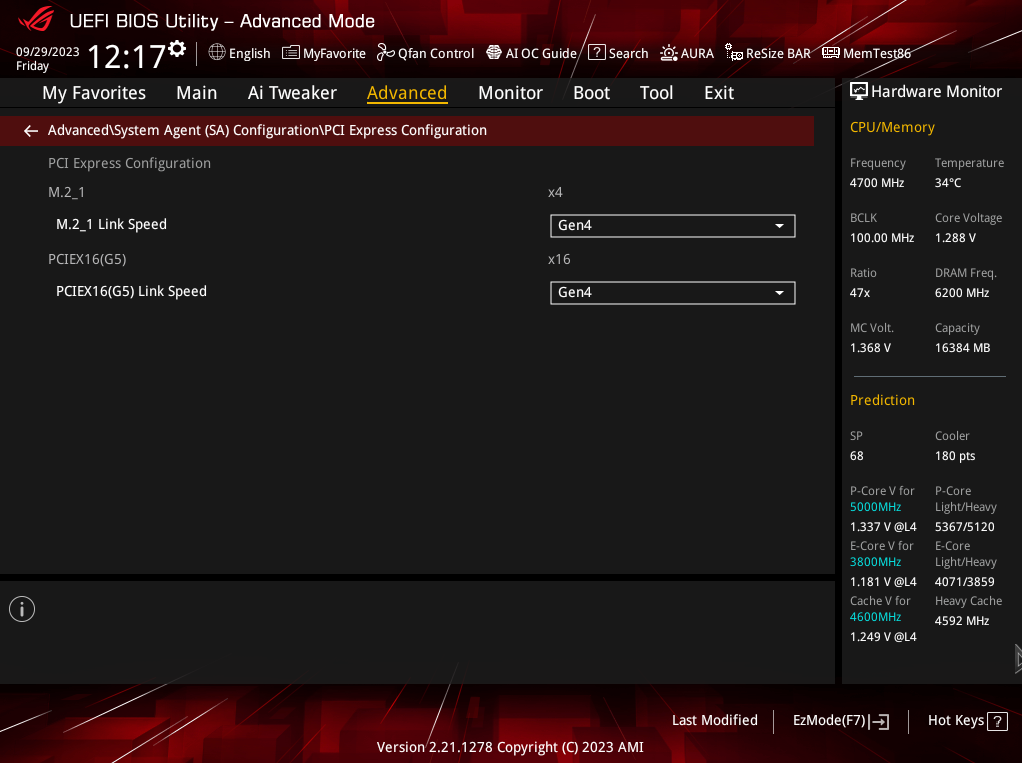Change the English language selector

click(x=239, y=53)
